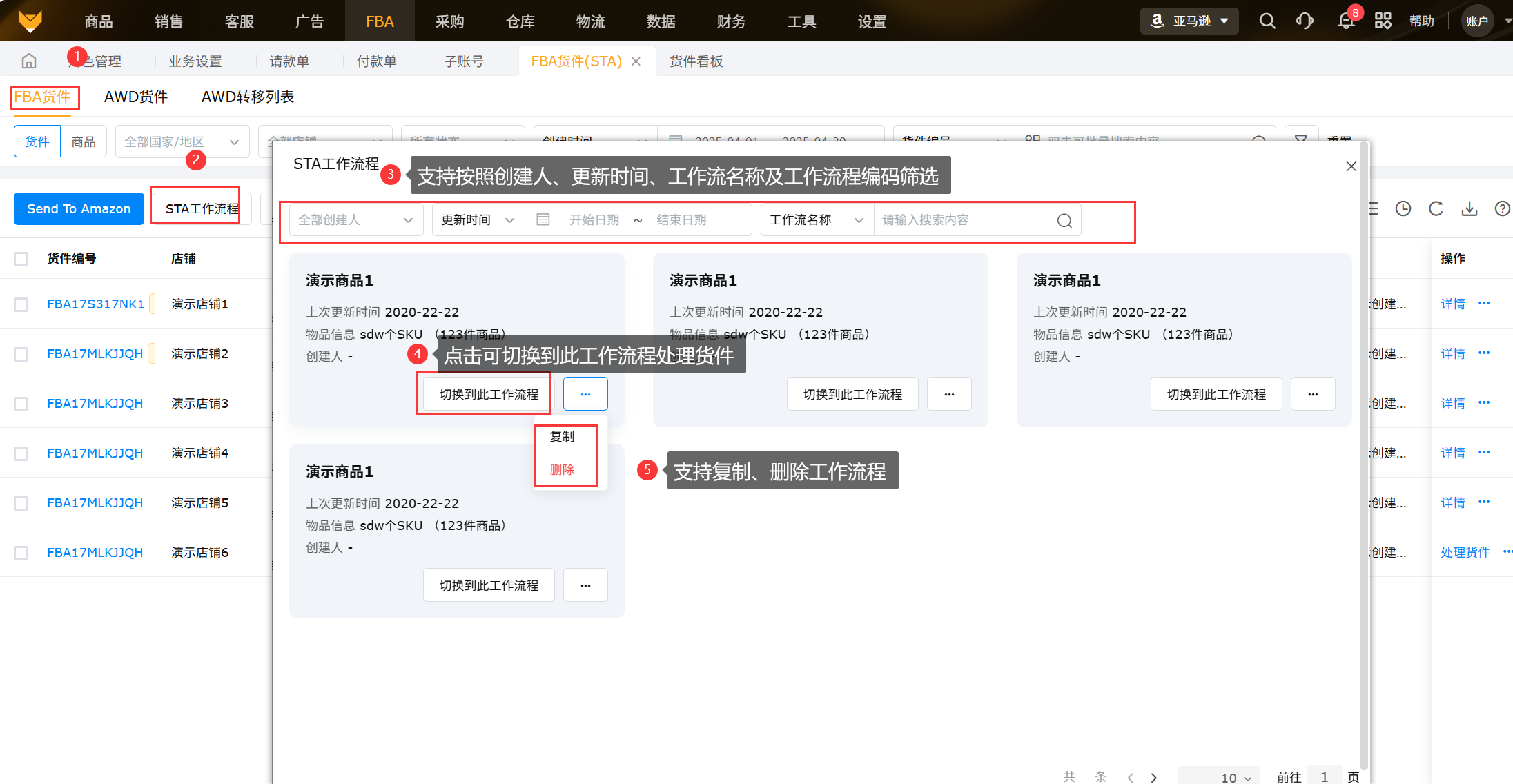Image resolution: width=1513 pixels, height=784 pixels.
Task: Expand the 全部创建人 dropdown
Action: pos(355,220)
